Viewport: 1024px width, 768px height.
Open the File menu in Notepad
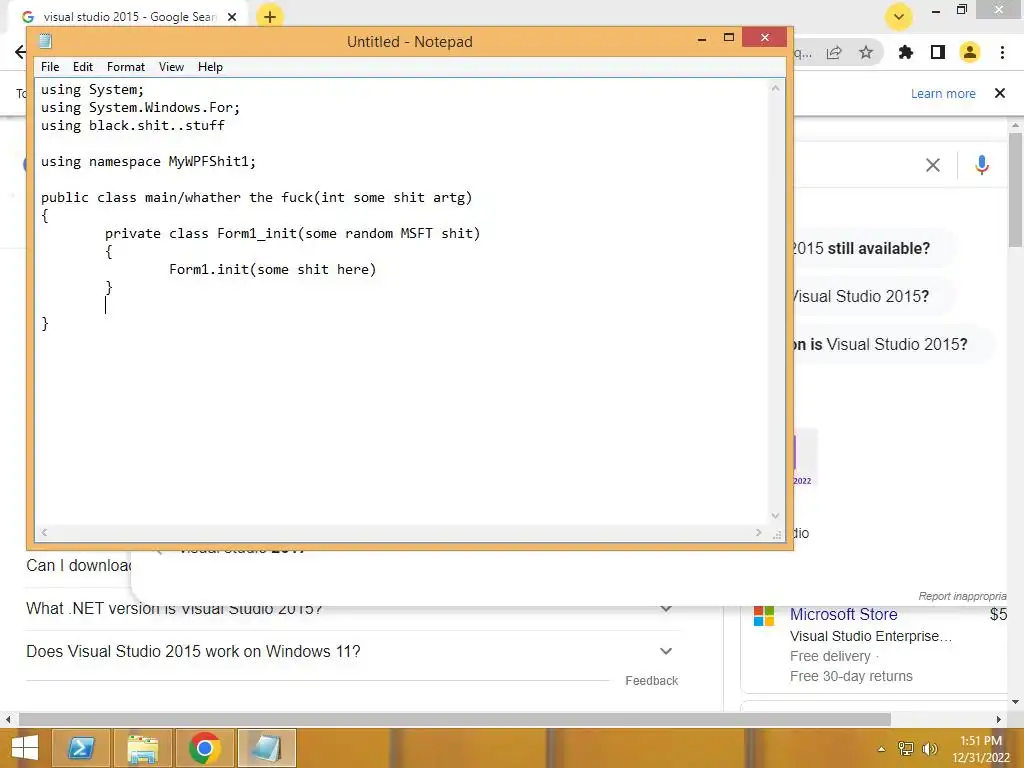(x=50, y=67)
